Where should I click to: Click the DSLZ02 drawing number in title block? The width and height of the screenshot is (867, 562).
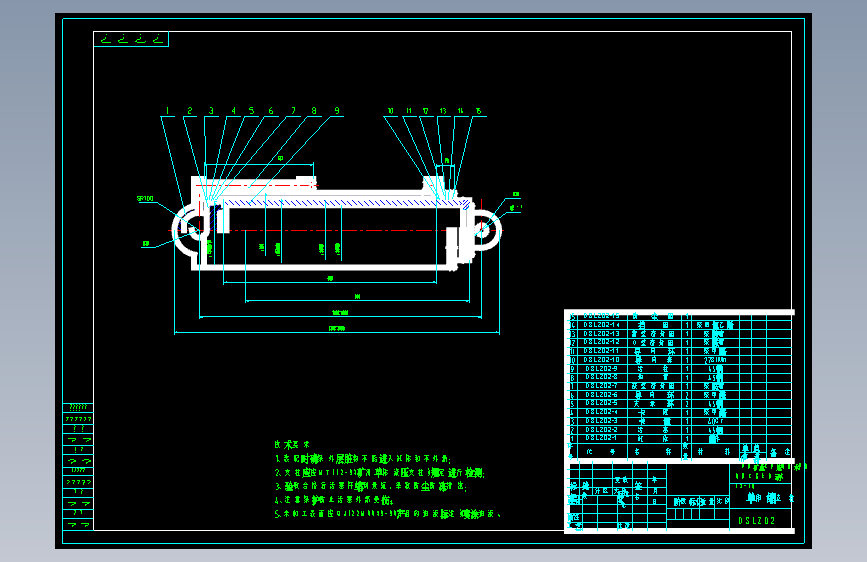tap(757, 521)
